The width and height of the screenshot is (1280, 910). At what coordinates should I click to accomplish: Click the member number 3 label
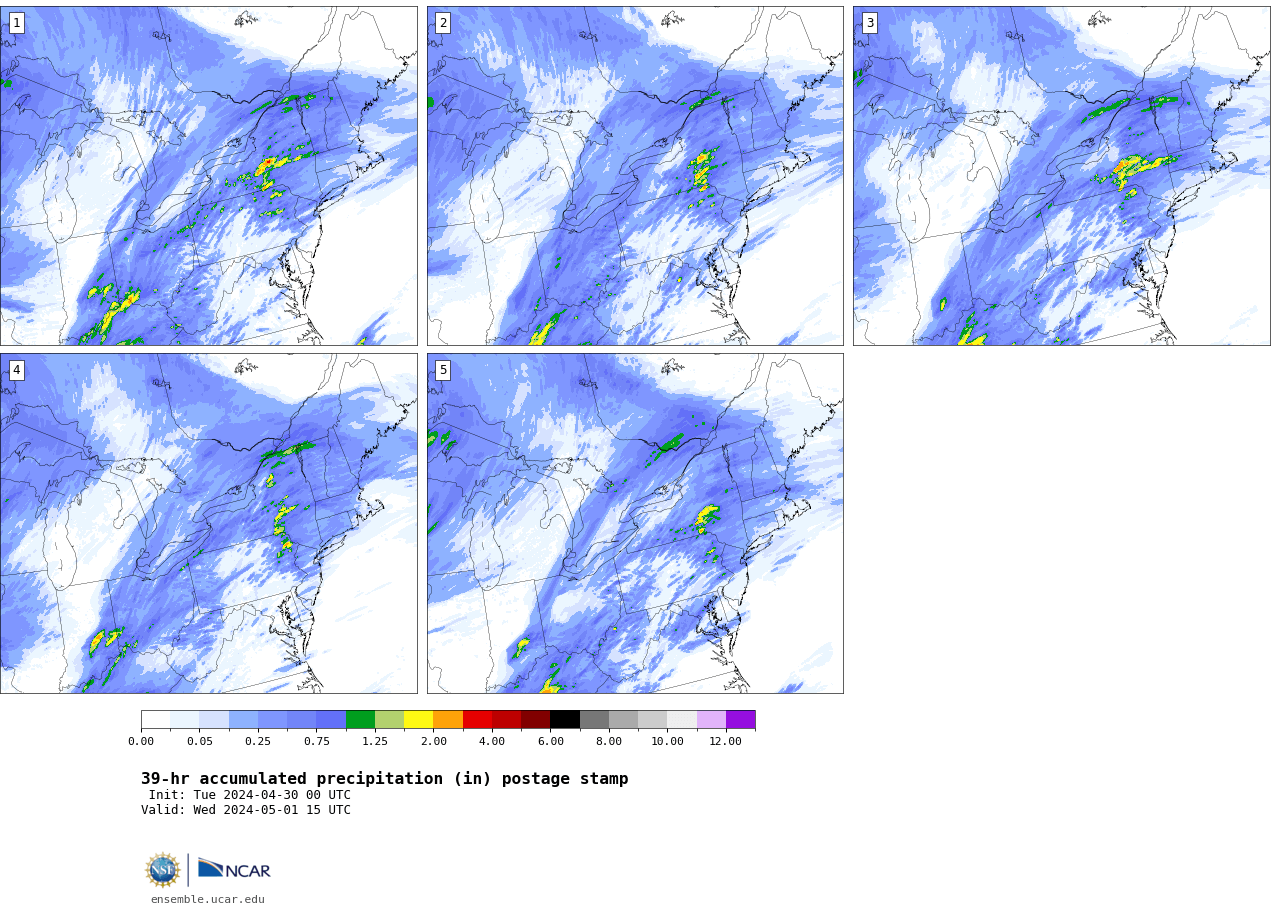[x=869, y=23]
